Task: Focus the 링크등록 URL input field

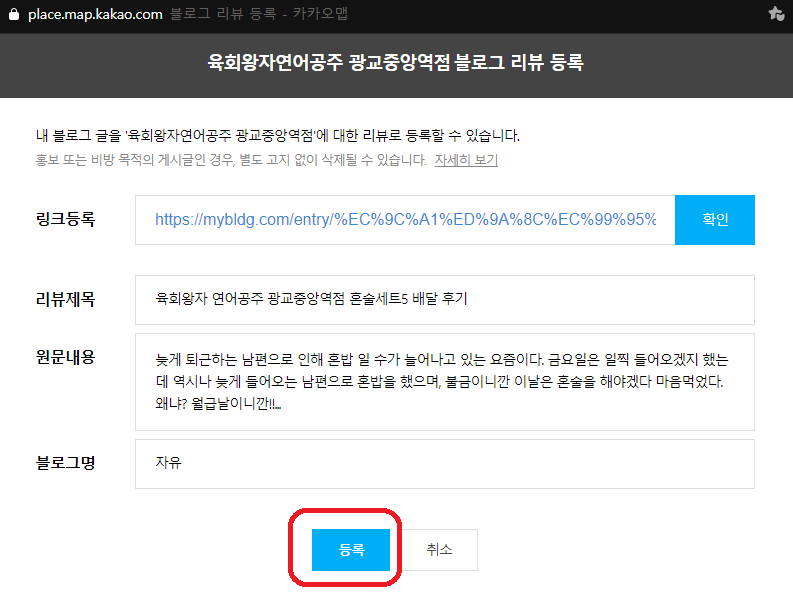Action: pyautogui.click(x=405, y=220)
